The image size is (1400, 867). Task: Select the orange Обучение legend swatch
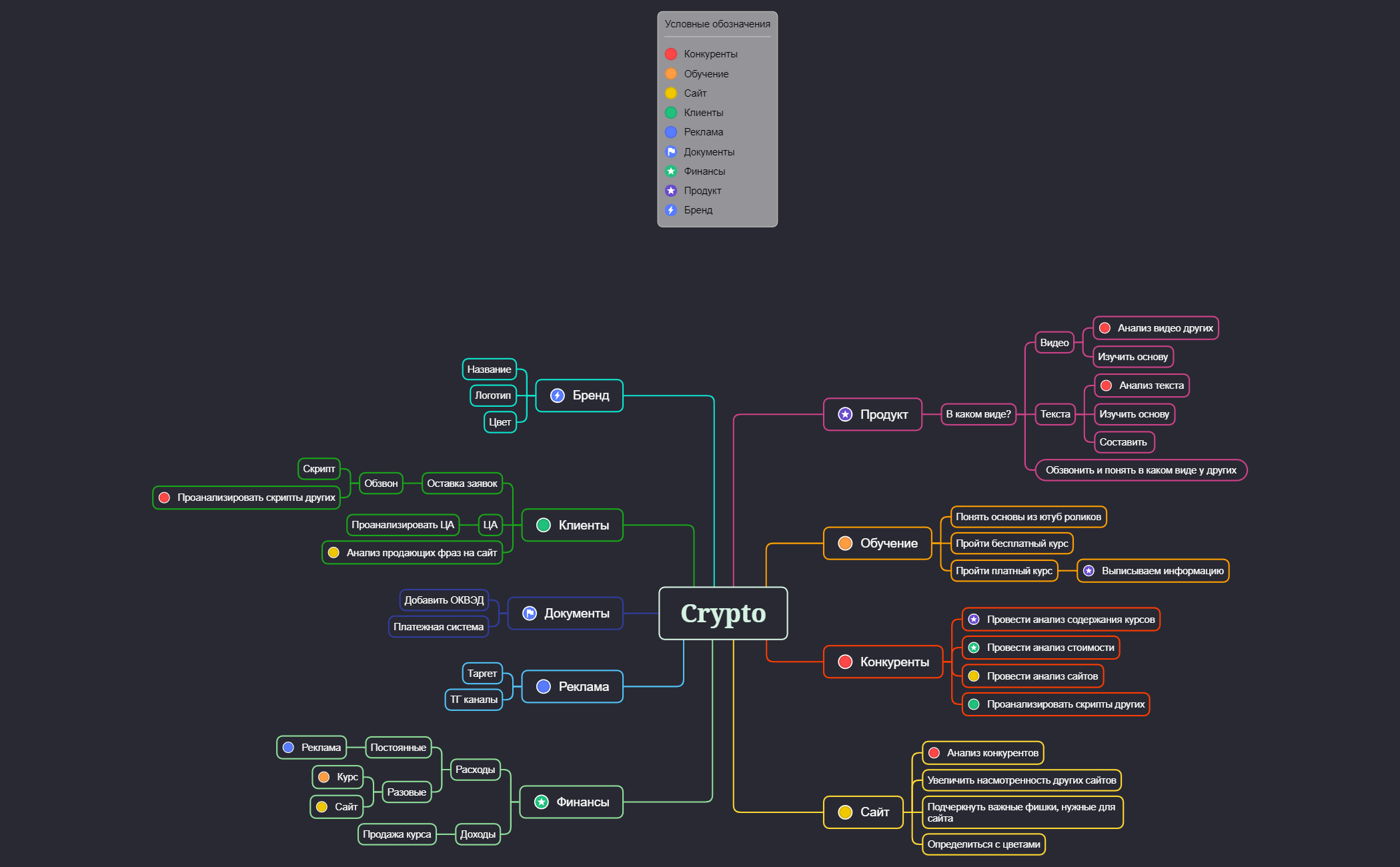[671, 74]
